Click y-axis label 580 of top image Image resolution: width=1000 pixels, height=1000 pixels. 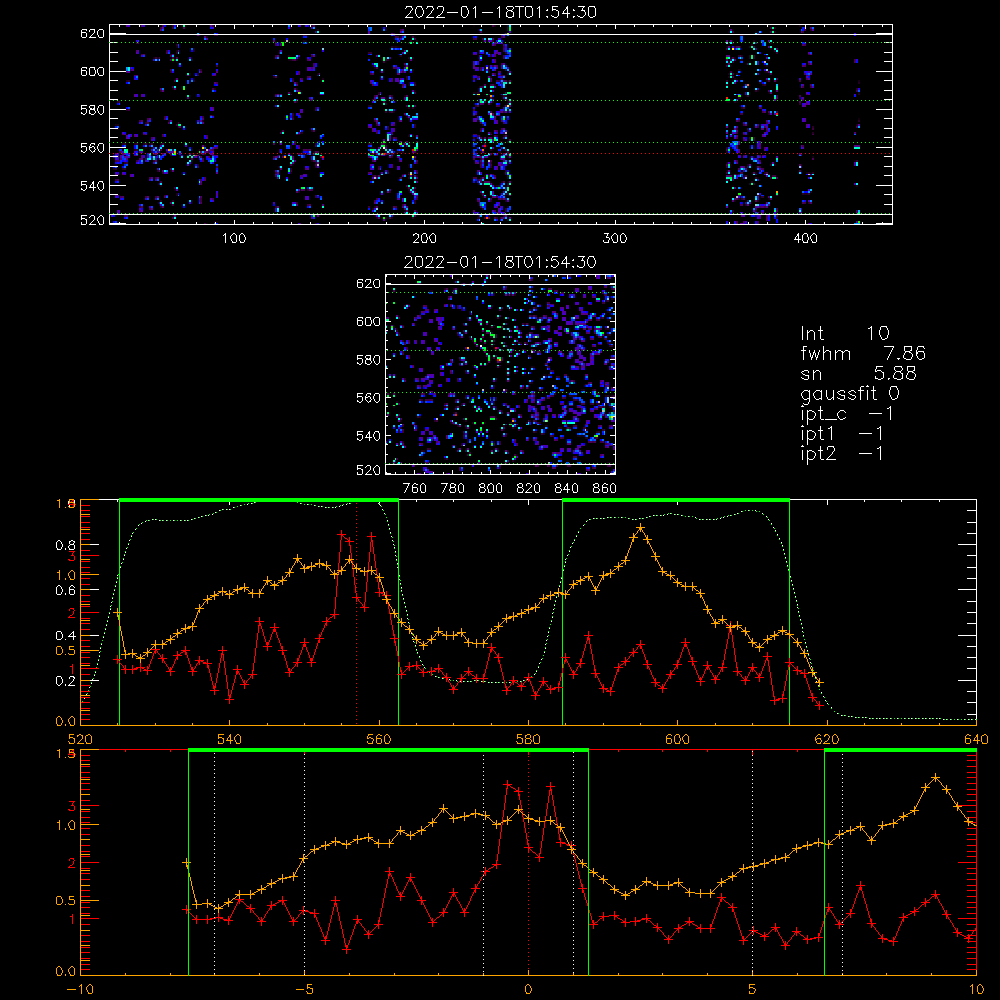92,110
